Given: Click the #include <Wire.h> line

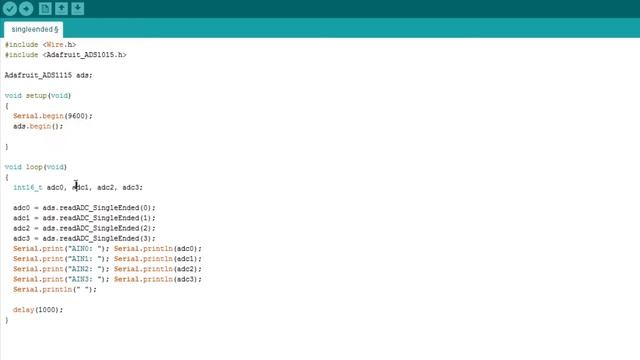Looking at the screenshot, I should [40, 44].
